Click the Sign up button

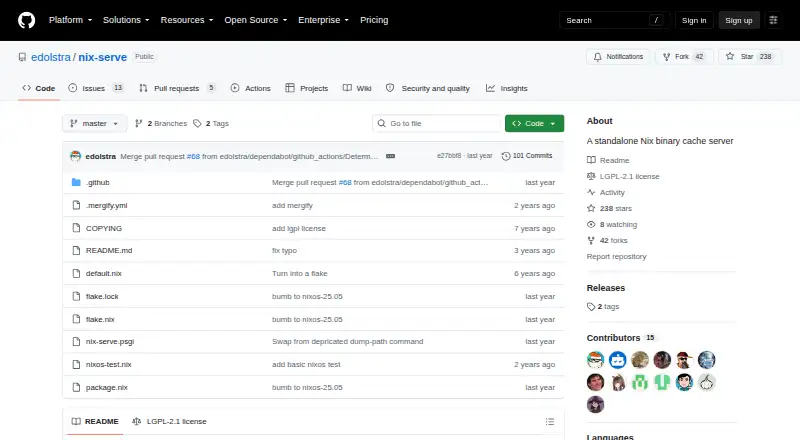739,20
